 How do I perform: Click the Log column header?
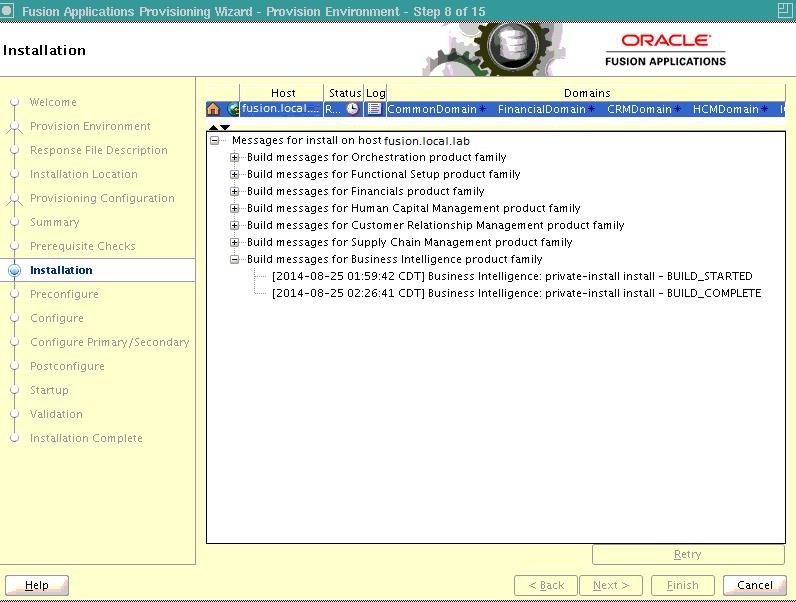coord(375,93)
